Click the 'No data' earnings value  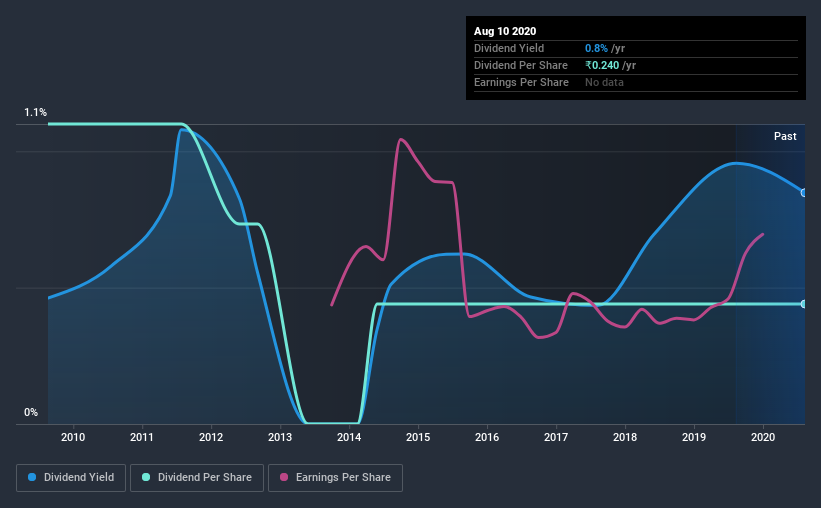604,82
